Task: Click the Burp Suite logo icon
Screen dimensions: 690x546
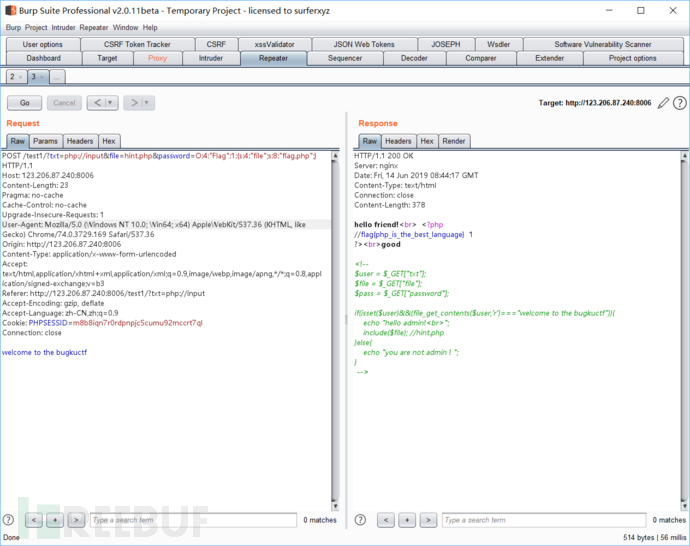Action: click(x=10, y=11)
